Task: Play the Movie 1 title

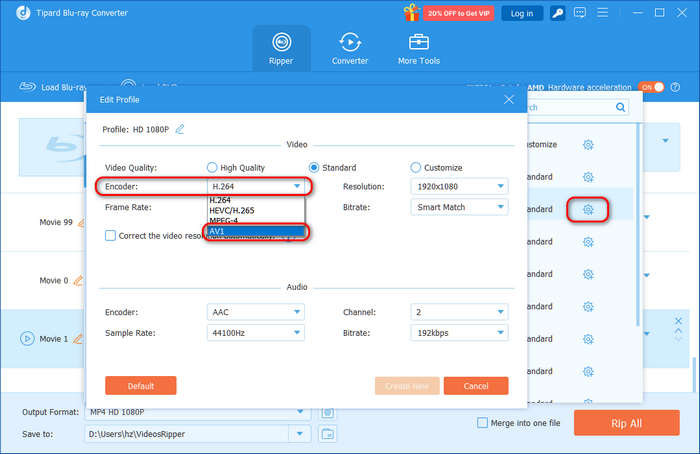Action: tap(27, 339)
